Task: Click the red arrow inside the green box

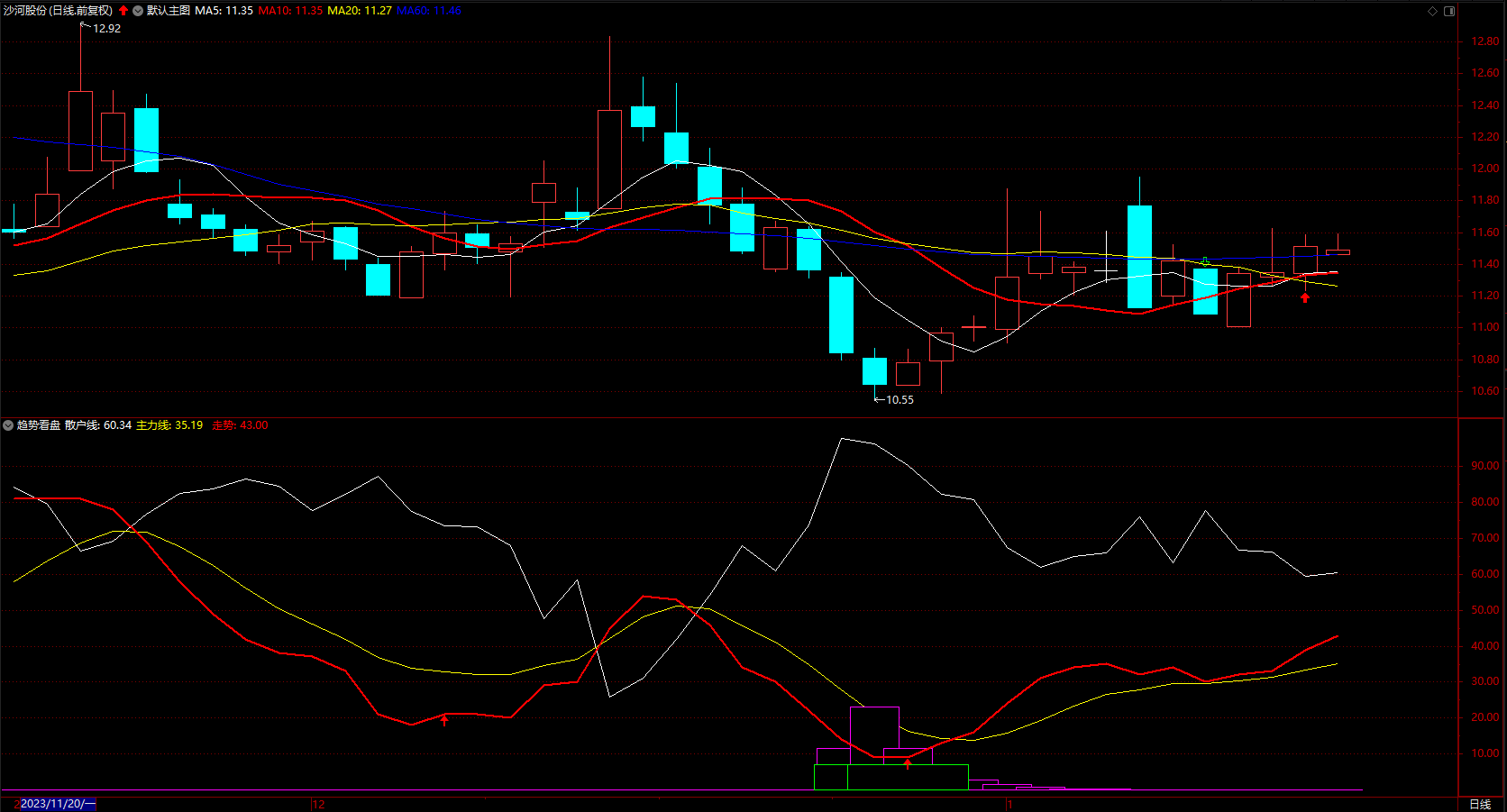Action: pos(908,764)
